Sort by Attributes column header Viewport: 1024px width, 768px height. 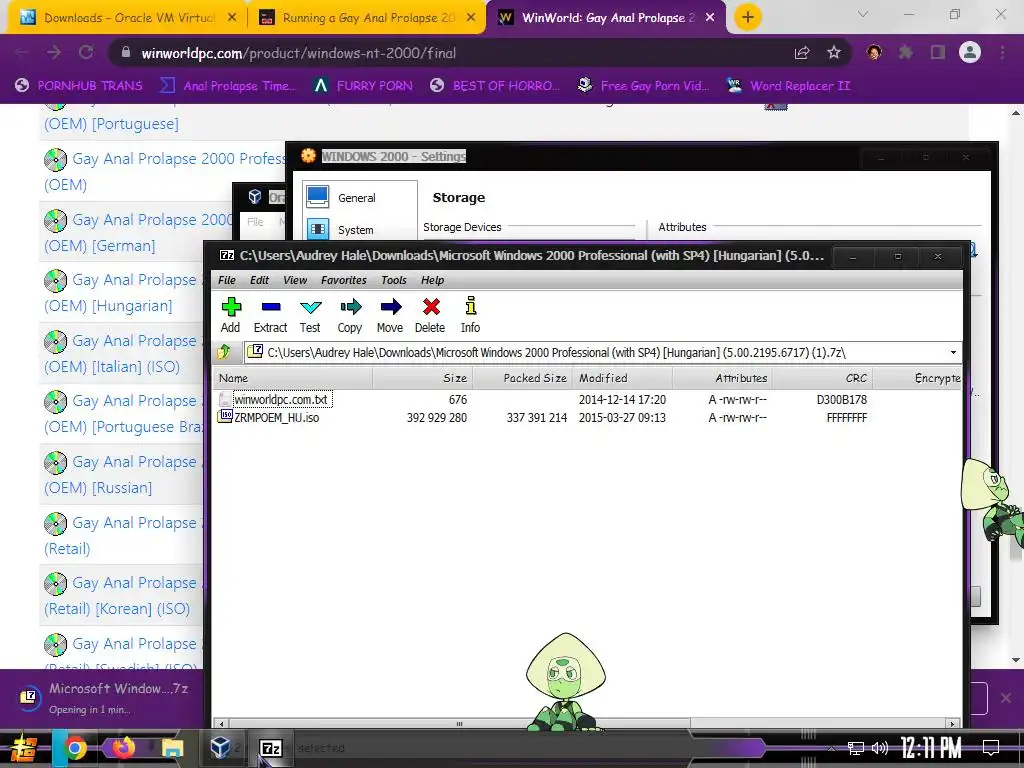click(722, 378)
